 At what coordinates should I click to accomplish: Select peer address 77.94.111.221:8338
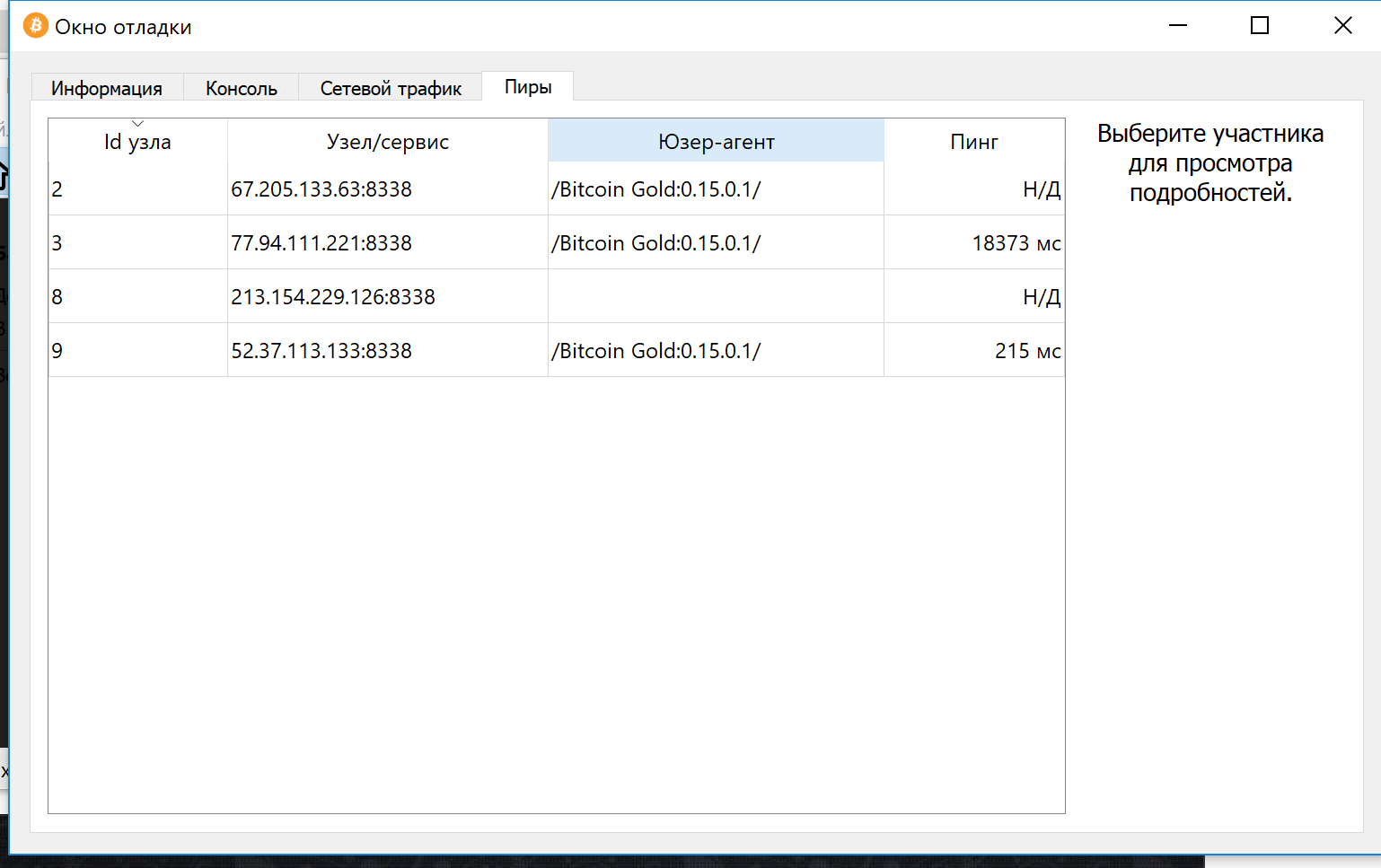pyautogui.click(x=321, y=243)
